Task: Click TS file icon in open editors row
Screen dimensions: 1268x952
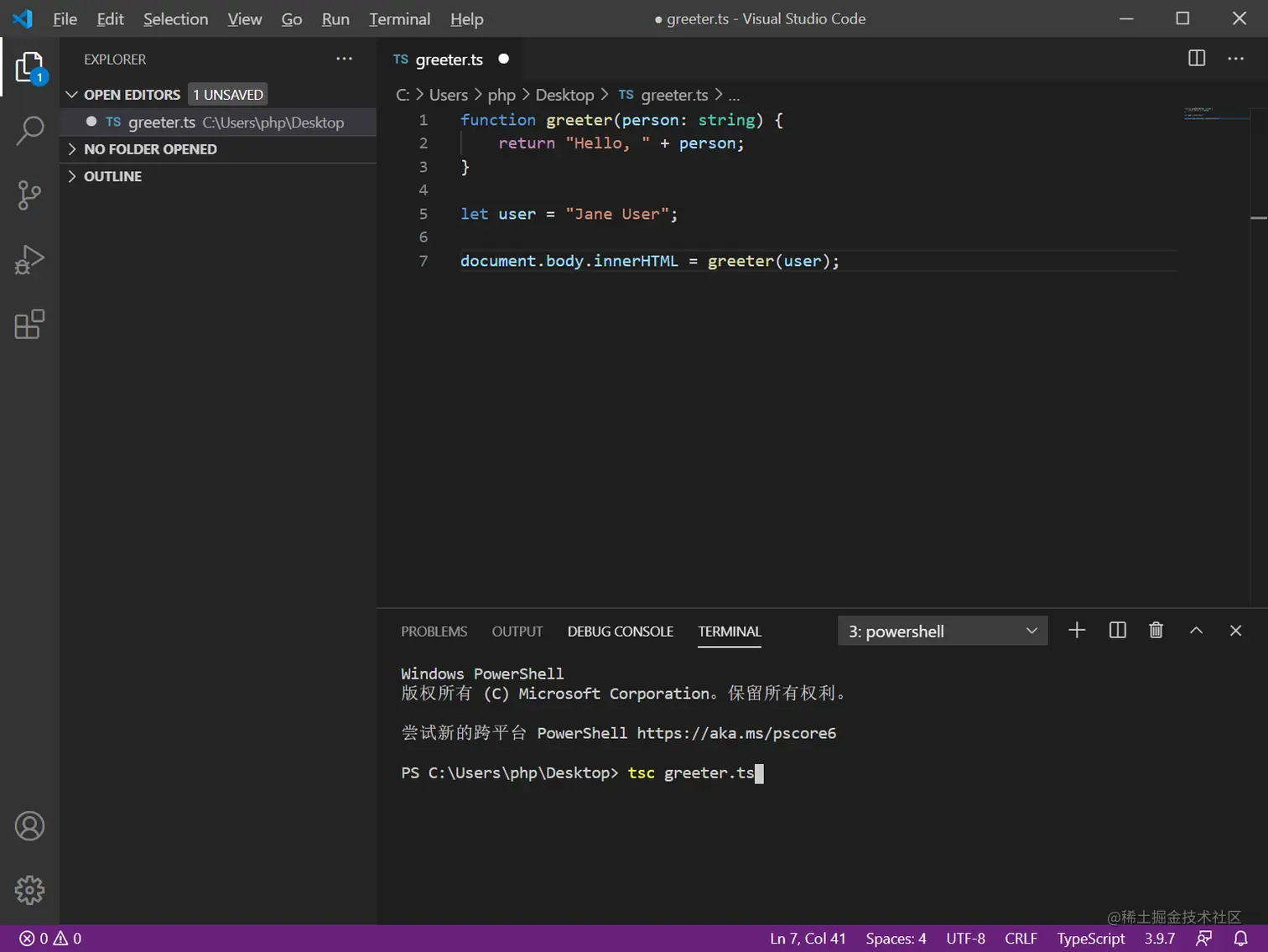Action: (113, 122)
